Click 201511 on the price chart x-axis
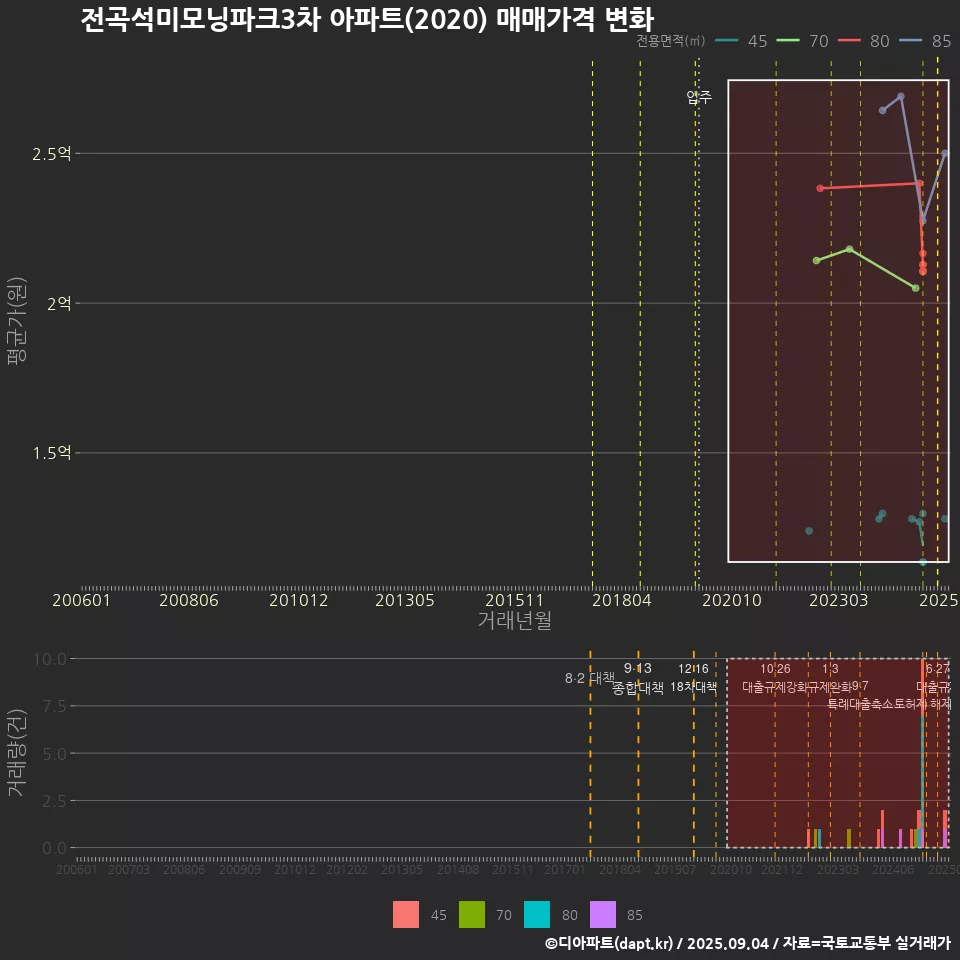The width and height of the screenshot is (960, 960). tap(514, 600)
